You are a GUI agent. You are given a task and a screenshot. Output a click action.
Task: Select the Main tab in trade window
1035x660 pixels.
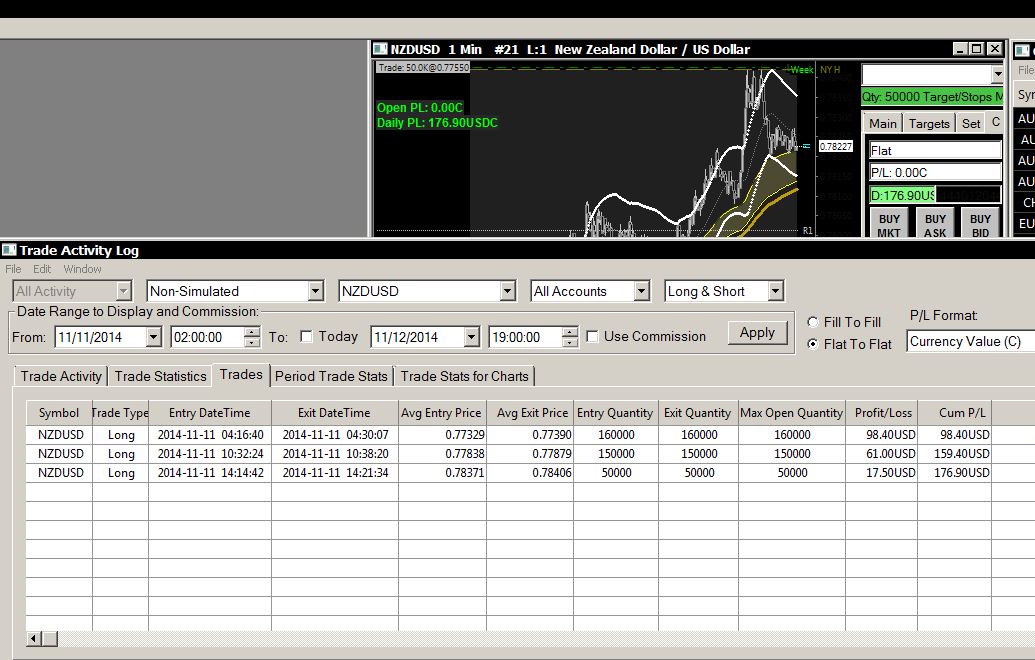coord(883,123)
